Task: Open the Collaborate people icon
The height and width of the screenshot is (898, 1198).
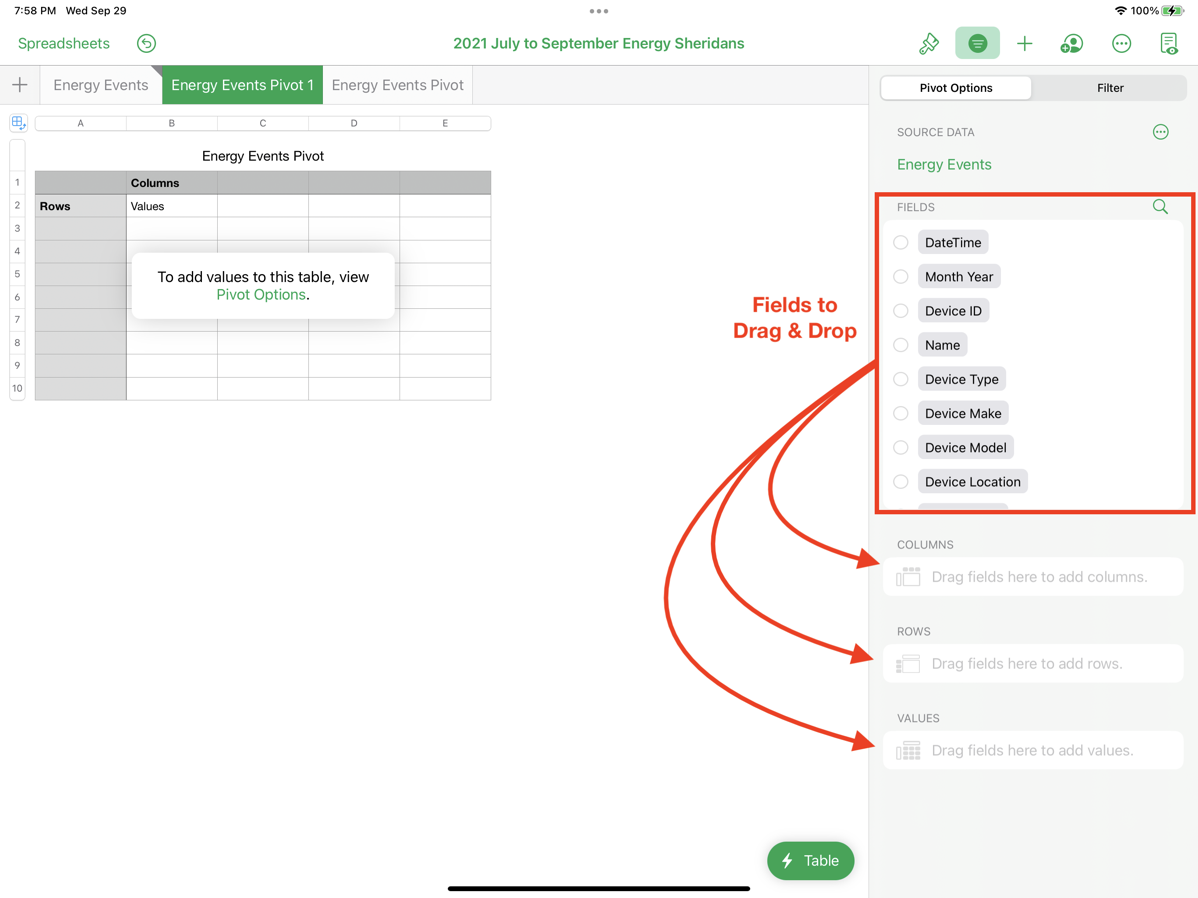Action: (1072, 43)
